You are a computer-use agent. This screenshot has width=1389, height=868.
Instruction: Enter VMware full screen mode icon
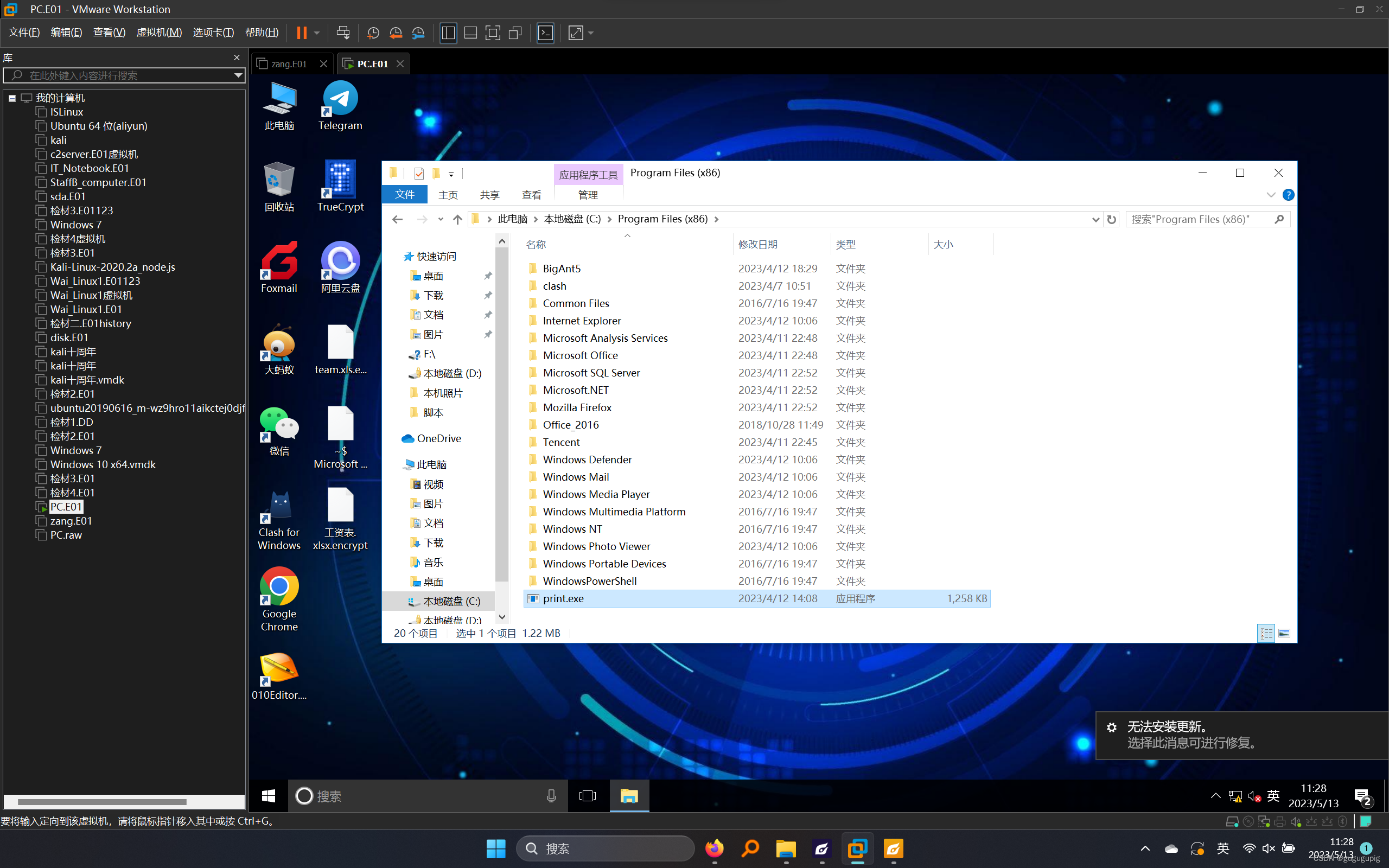(x=493, y=33)
